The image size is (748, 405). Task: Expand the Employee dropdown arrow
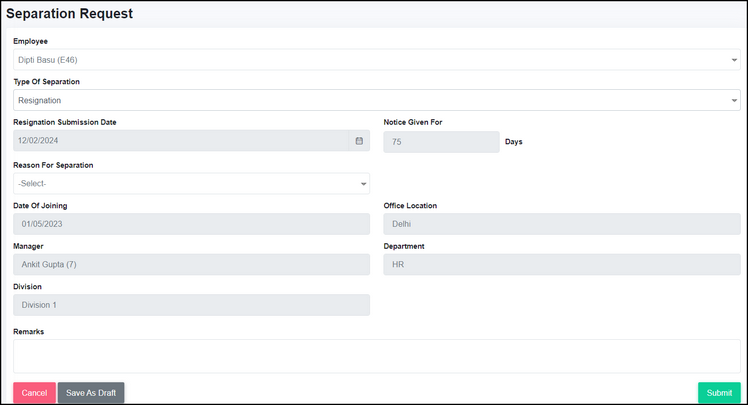[734, 60]
